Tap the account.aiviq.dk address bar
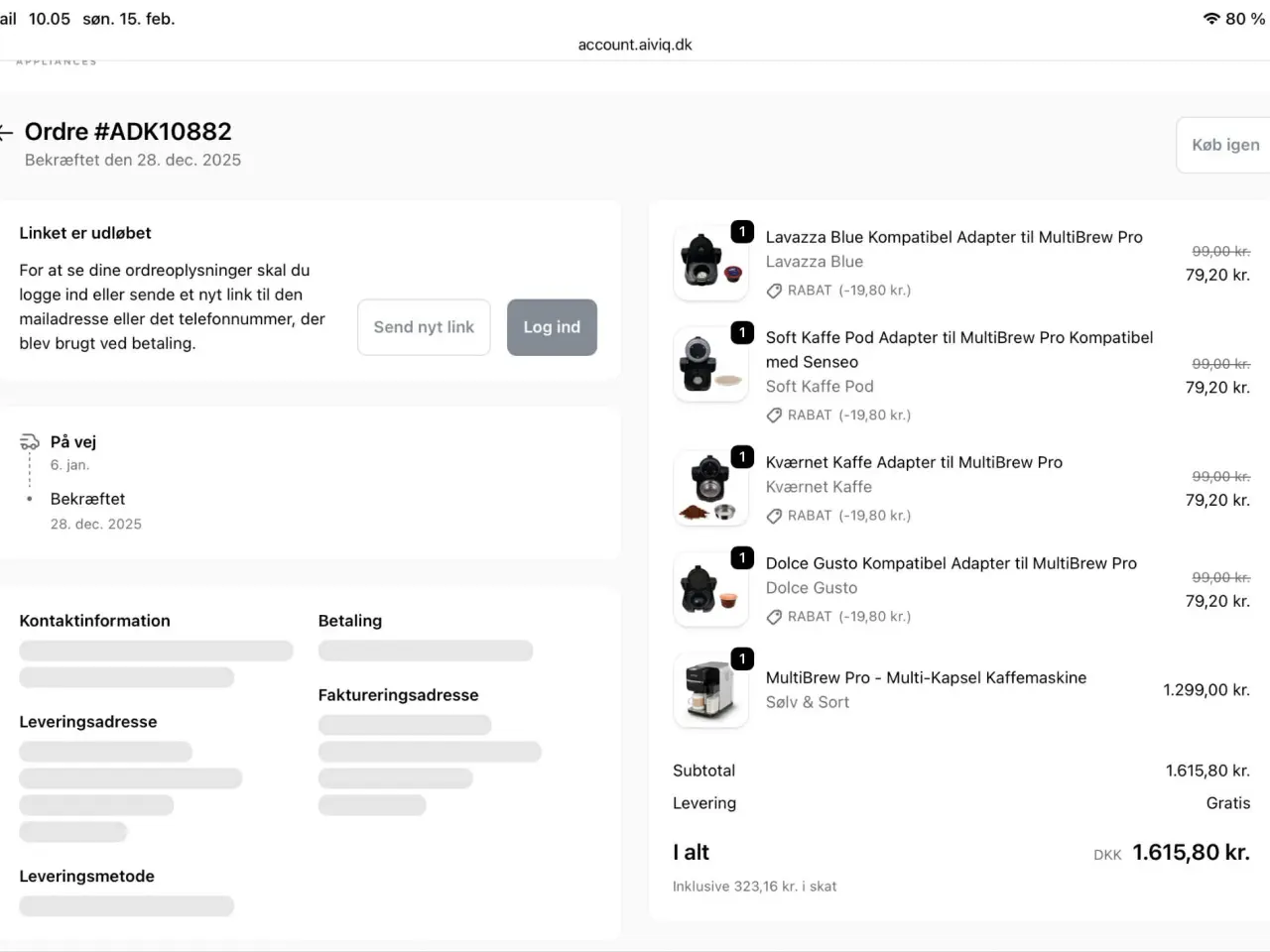 [x=635, y=45]
